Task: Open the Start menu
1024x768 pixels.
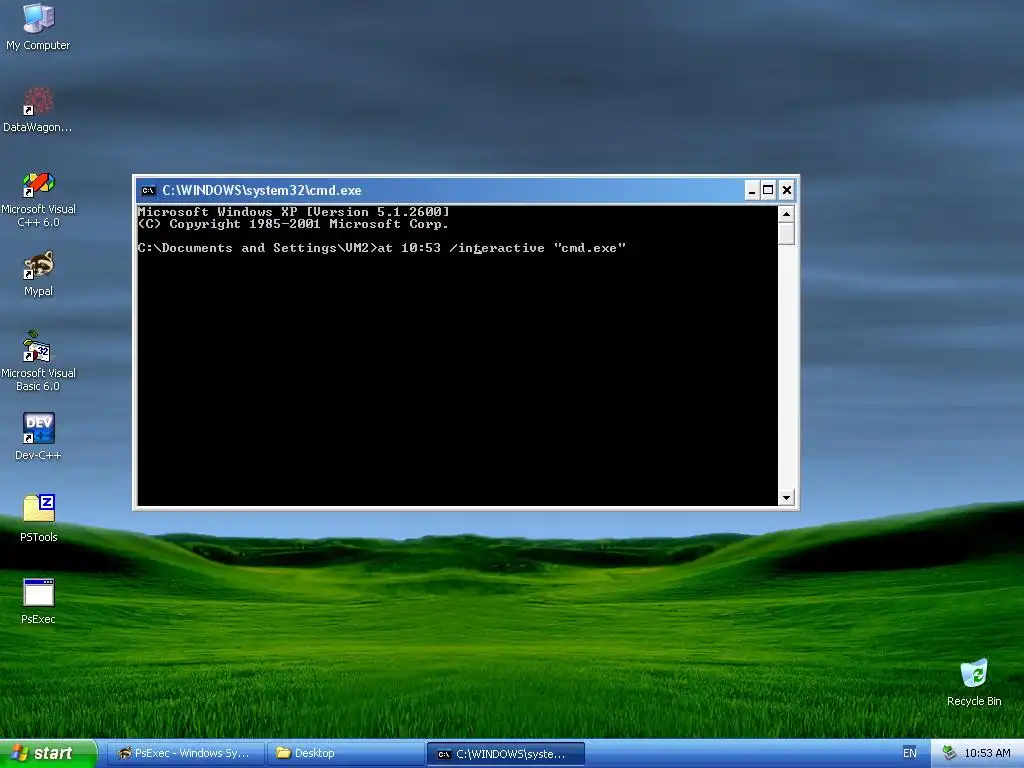Action: click(48, 754)
